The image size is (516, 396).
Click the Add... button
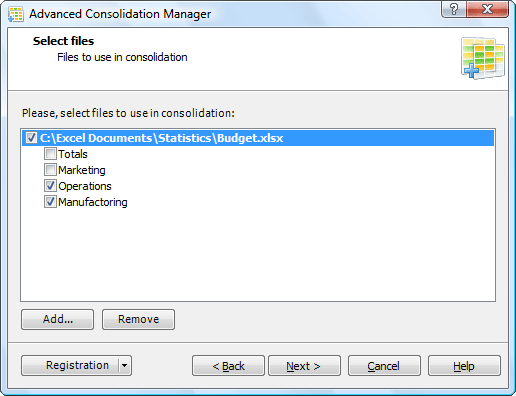click(x=57, y=319)
